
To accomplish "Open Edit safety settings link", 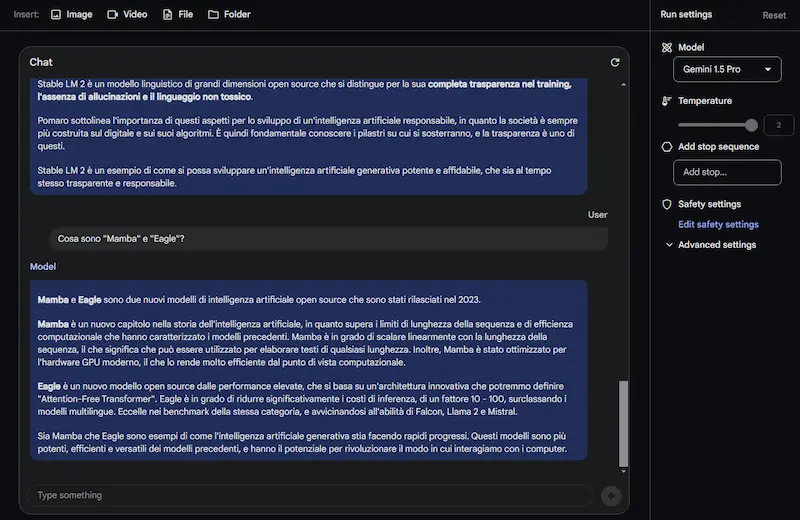I will [x=718, y=225].
